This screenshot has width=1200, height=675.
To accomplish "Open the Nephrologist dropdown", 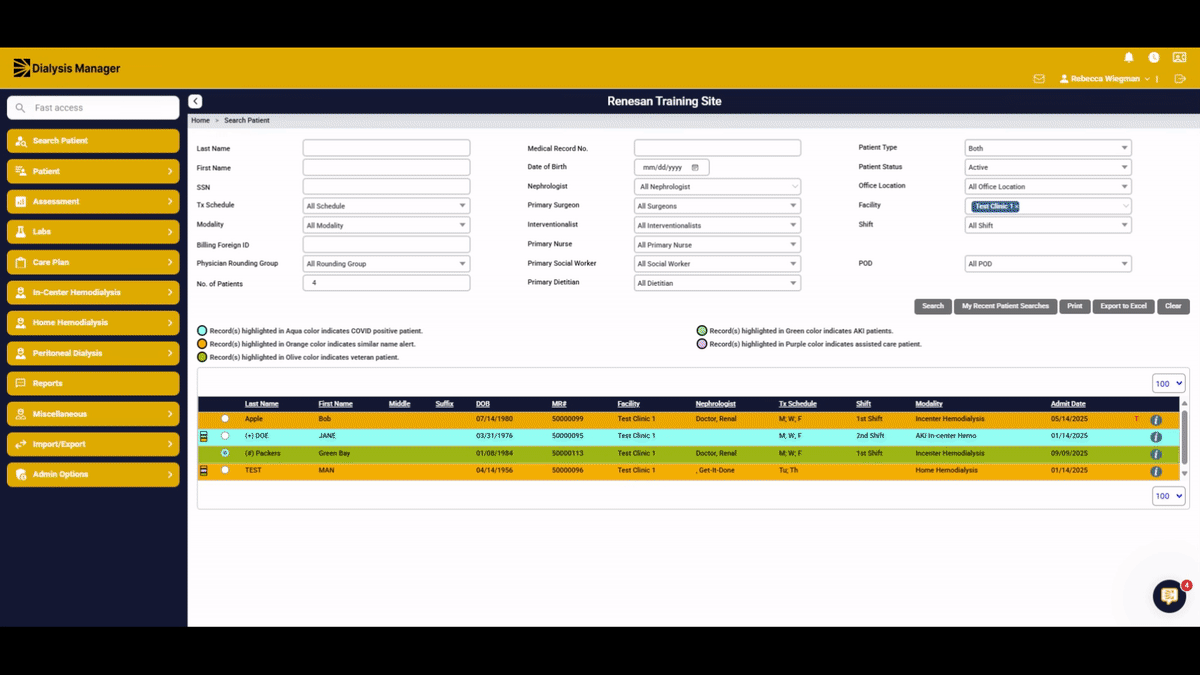I will tap(717, 187).
